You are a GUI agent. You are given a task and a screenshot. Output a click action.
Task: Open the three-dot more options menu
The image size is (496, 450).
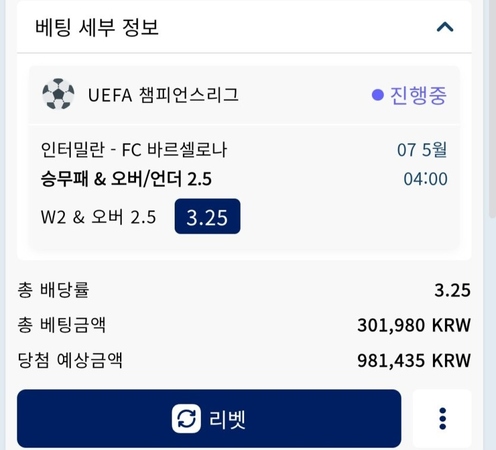(x=442, y=418)
